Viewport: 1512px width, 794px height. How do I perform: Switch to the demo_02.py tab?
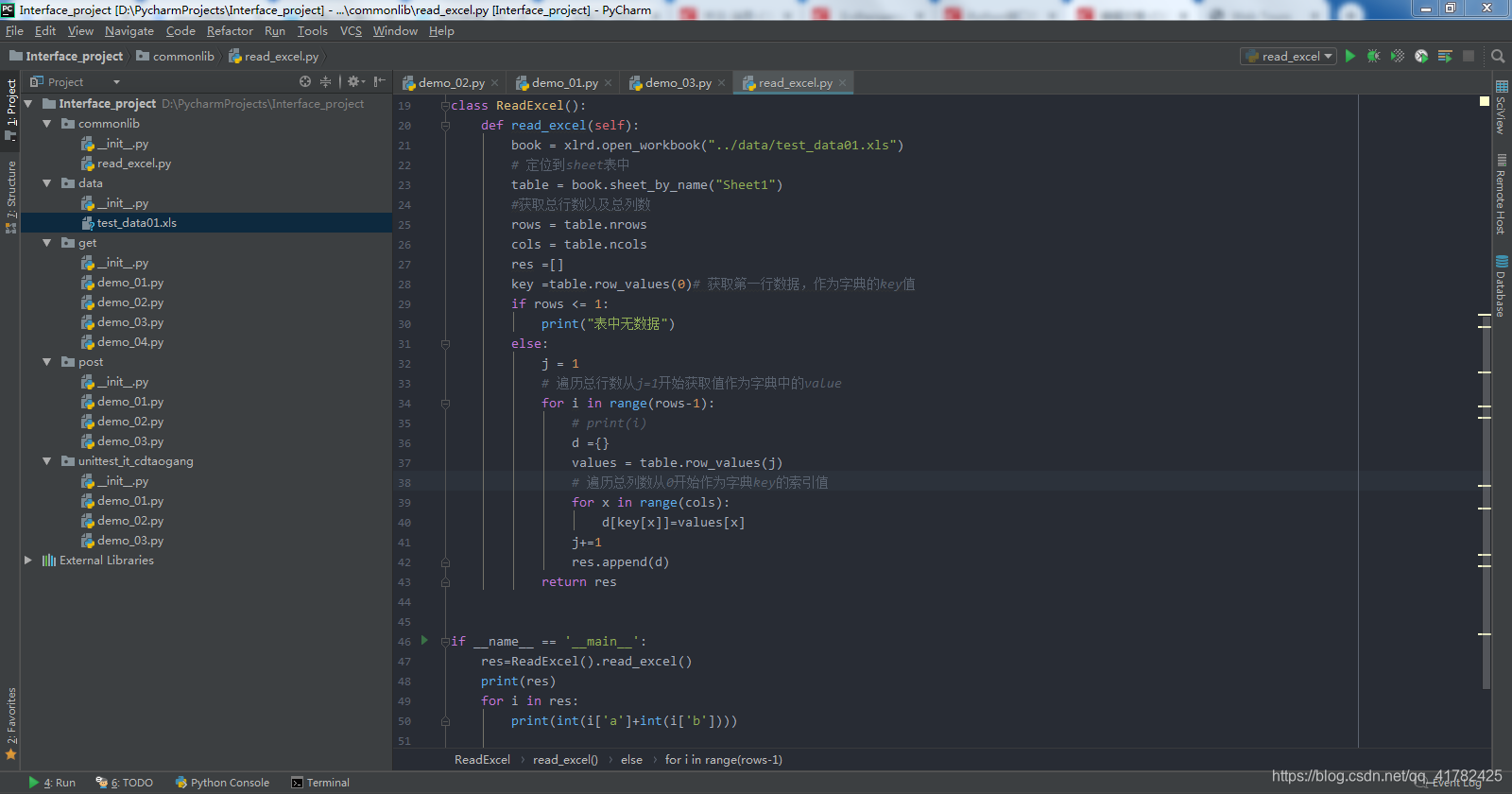click(452, 83)
